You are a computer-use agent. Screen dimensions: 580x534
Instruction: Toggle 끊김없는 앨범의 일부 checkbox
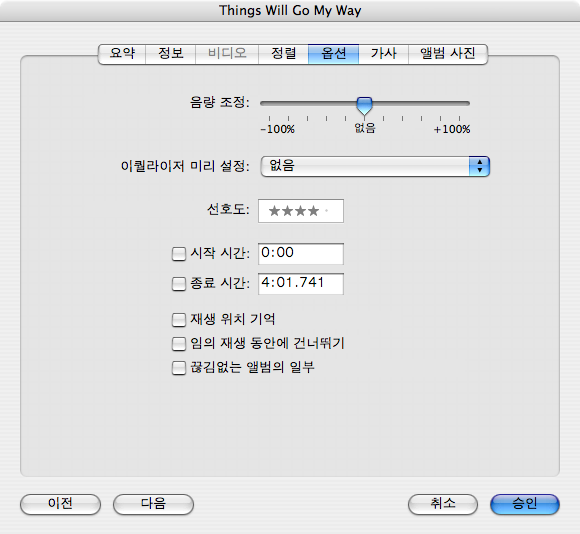[179, 368]
